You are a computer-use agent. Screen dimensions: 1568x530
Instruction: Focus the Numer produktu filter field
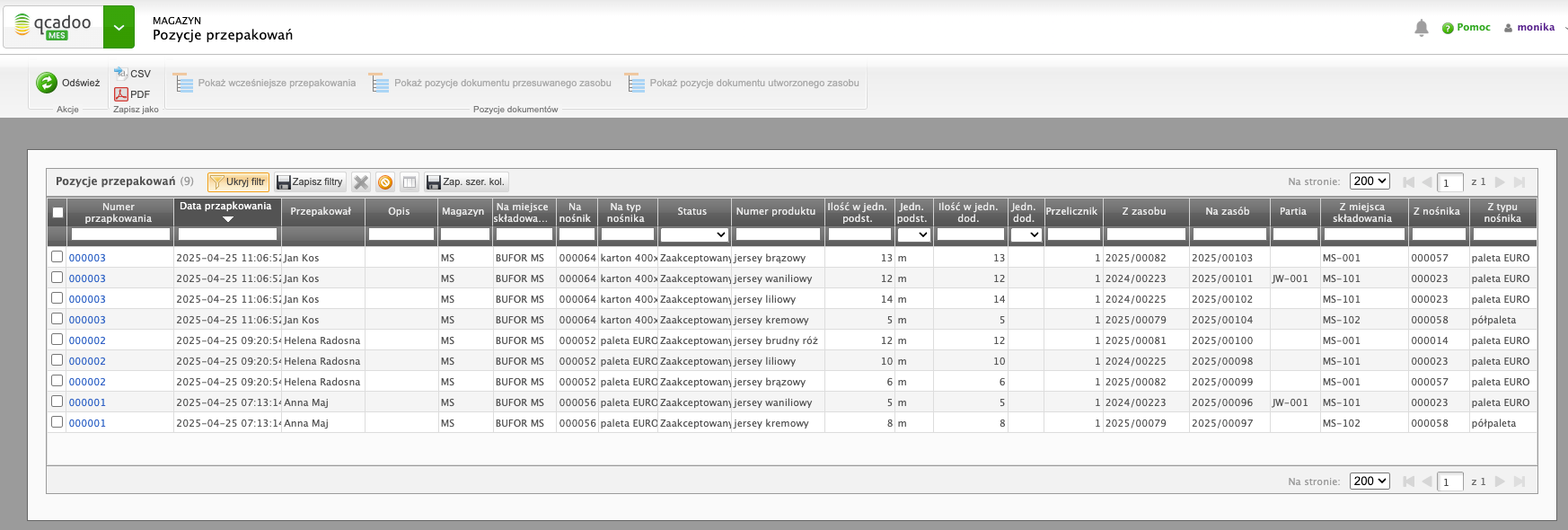click(778, 234)
